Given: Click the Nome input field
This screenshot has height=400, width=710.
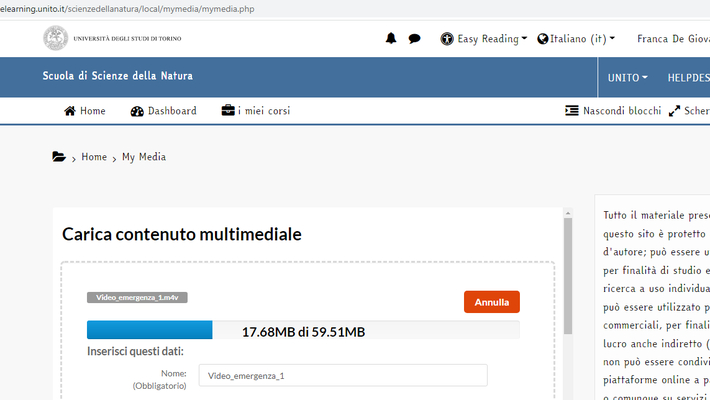Looking at the screenshot, I should (342, 375).
